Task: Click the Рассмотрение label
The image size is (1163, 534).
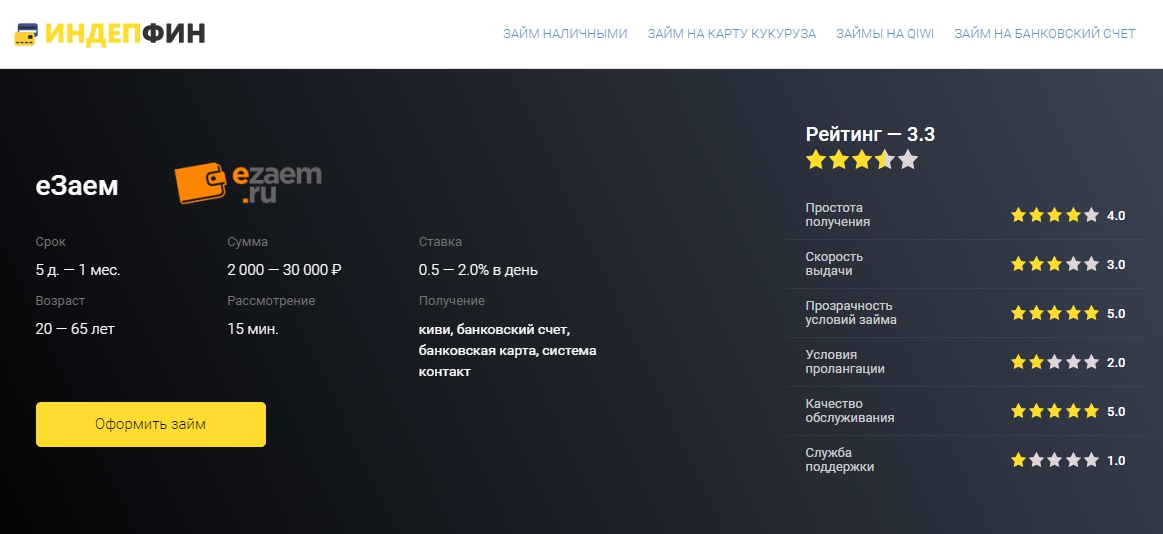Action: (271, 301)
